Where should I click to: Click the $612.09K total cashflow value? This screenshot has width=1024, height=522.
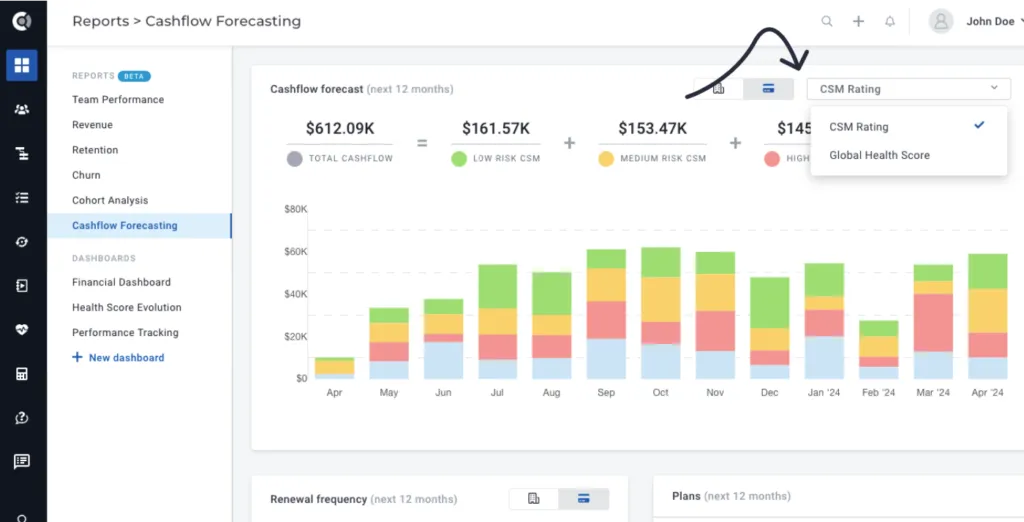pos(340,129)
